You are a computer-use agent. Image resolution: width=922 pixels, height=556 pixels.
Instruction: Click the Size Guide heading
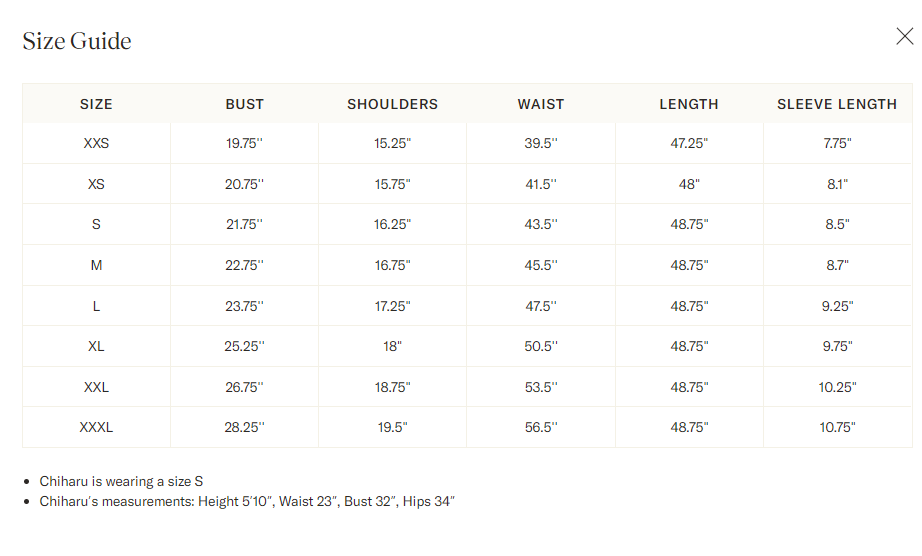click(x=77, y=41)
